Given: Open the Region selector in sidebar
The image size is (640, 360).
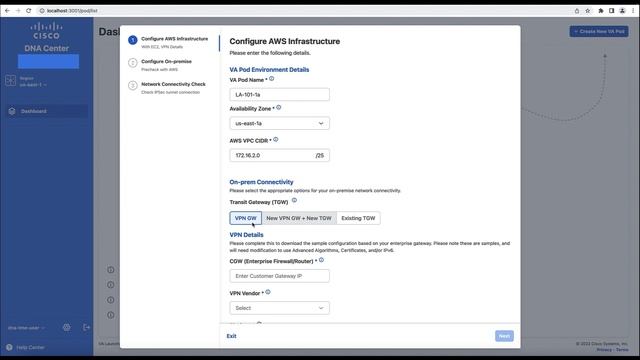Looking at the screenshot, I should pyautogui.click(x=33, y=81).
